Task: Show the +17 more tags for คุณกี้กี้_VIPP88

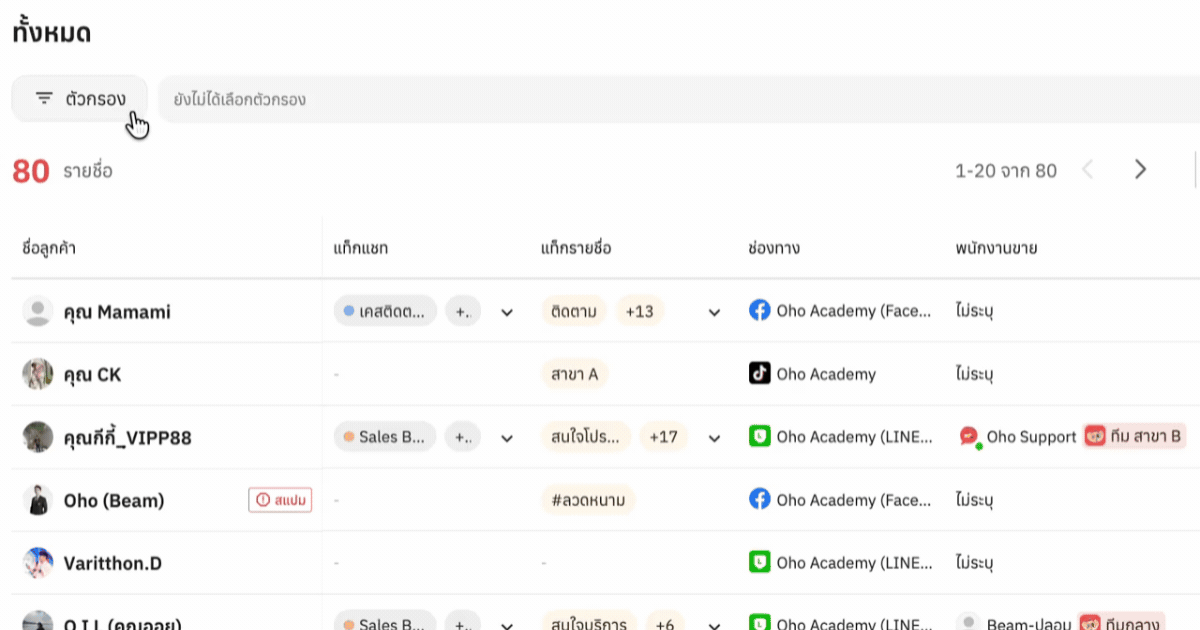Action: 664,437
